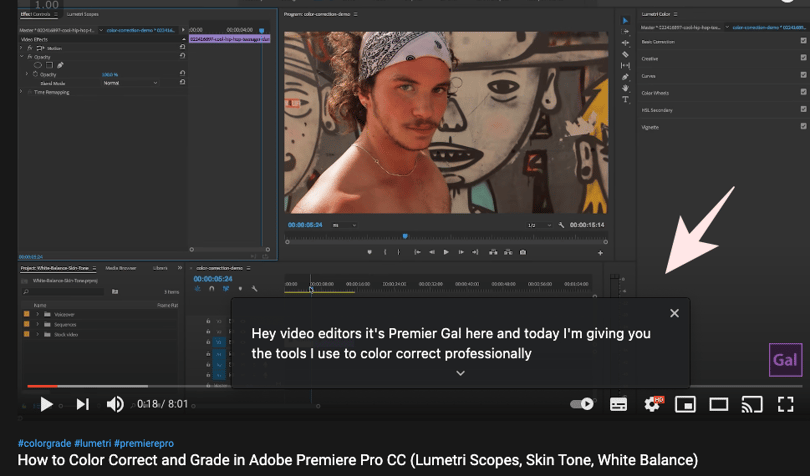Enter full screen mode
This screenshot has height=476, width=810.
786,404
